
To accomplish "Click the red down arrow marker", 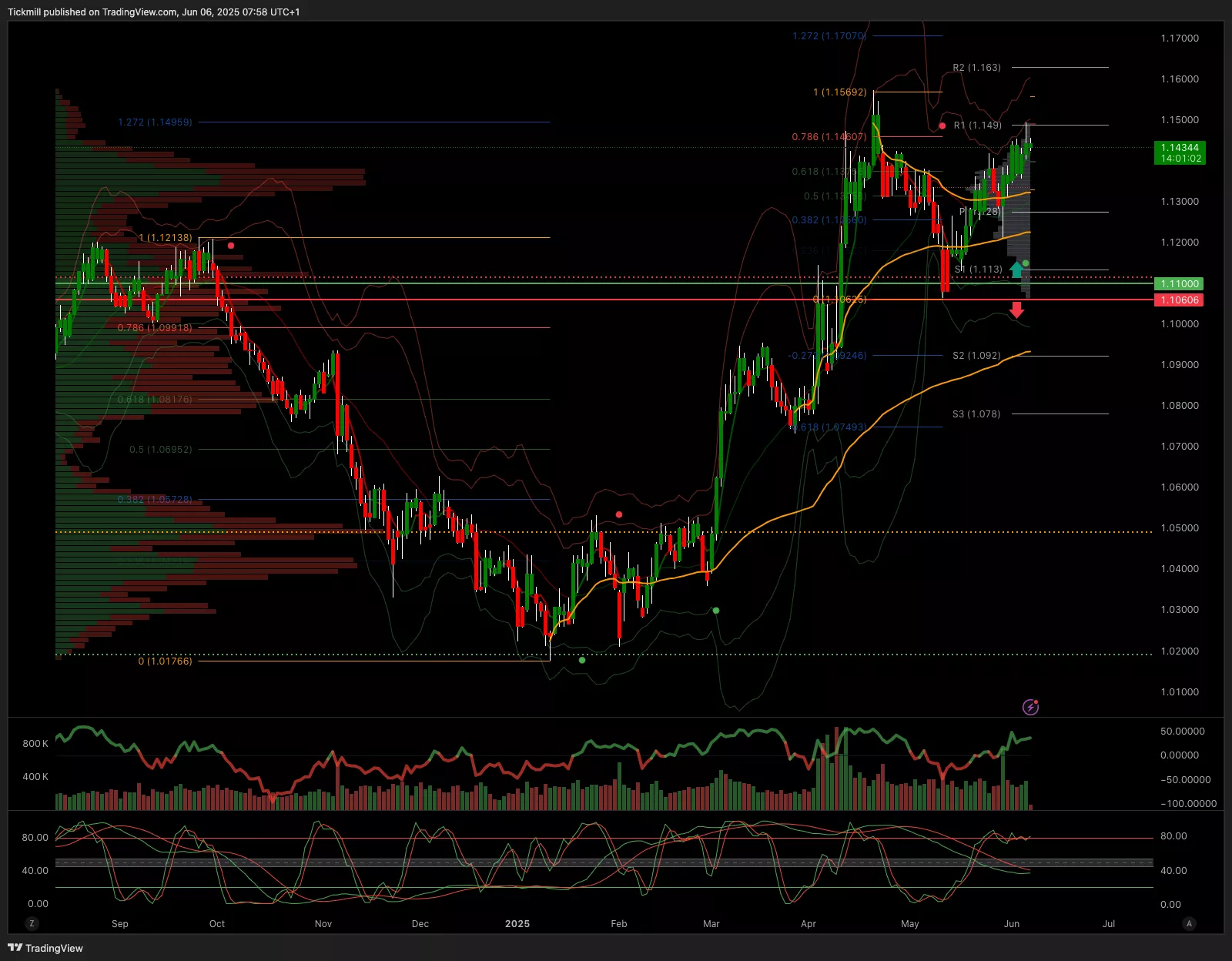I will 1017,310.
